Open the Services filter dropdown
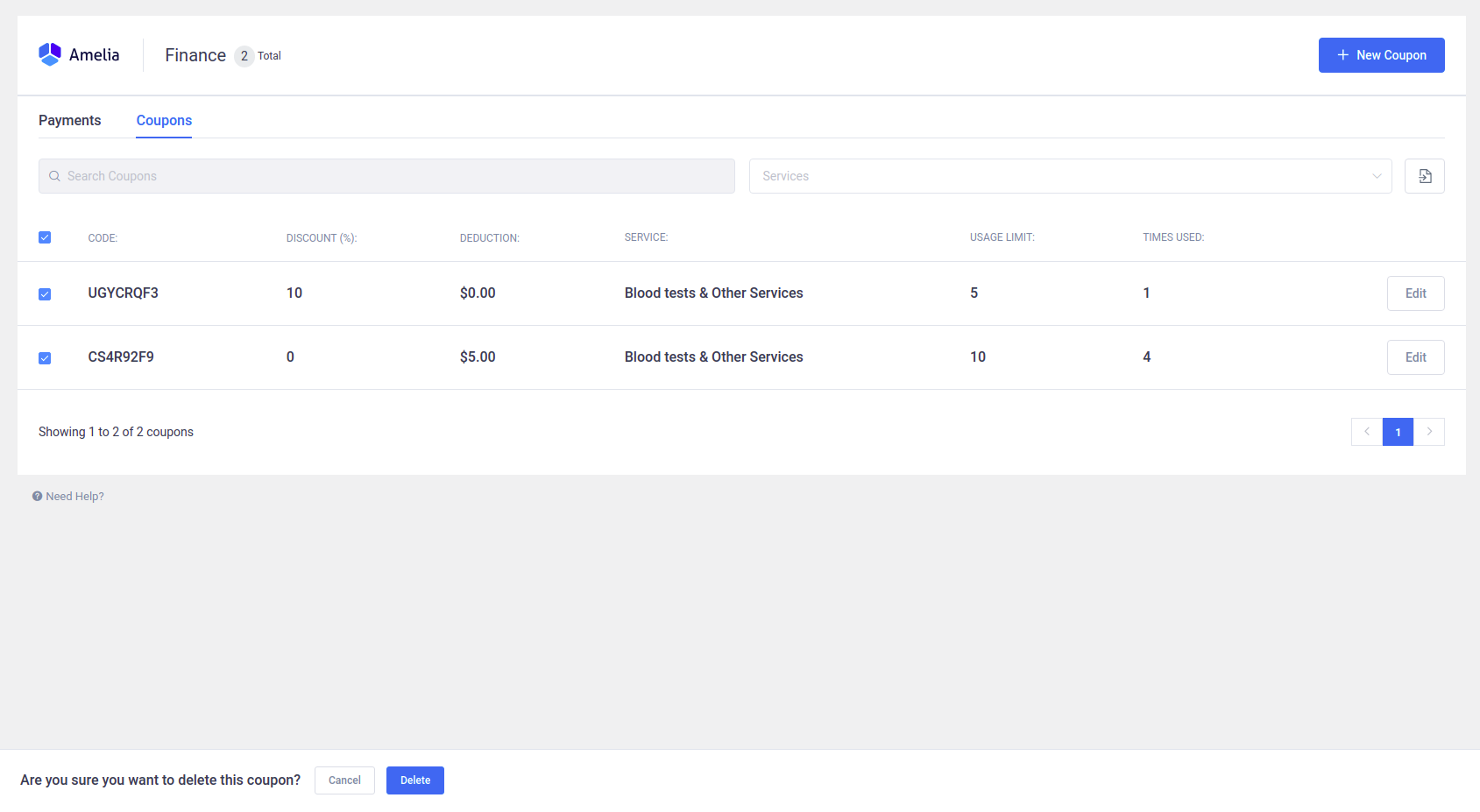The height and width of the screenshot is (812, 1480). pos(964,176)
